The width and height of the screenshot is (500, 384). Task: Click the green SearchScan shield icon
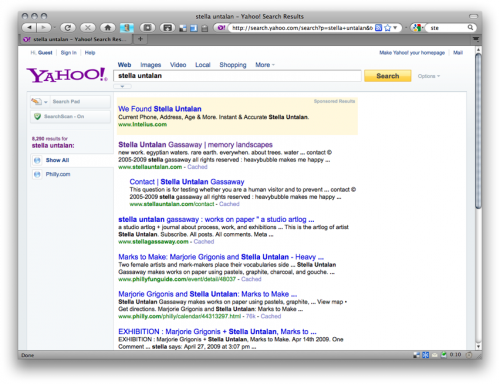click(x=37, y=116)
